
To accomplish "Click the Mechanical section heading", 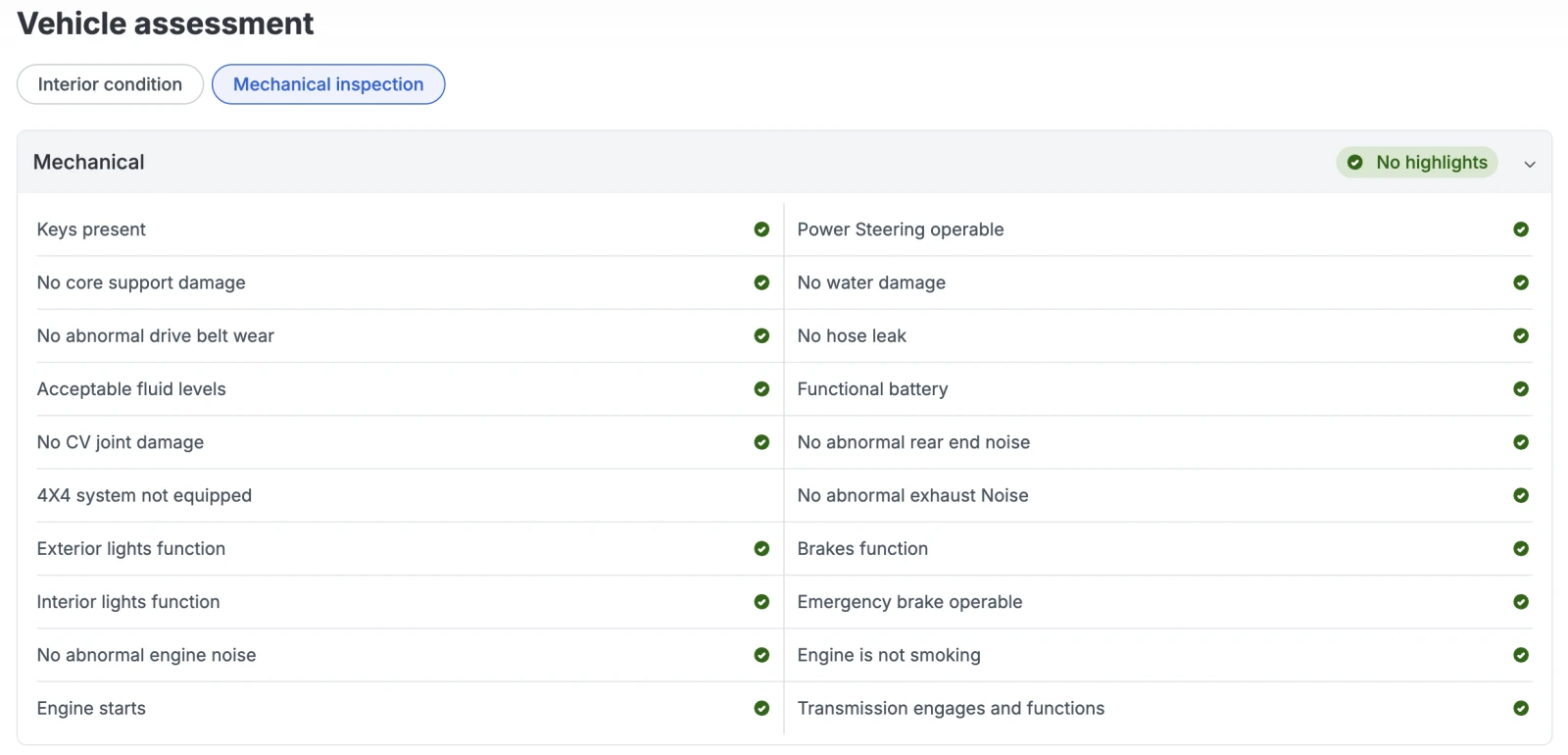I will (89, 163).
